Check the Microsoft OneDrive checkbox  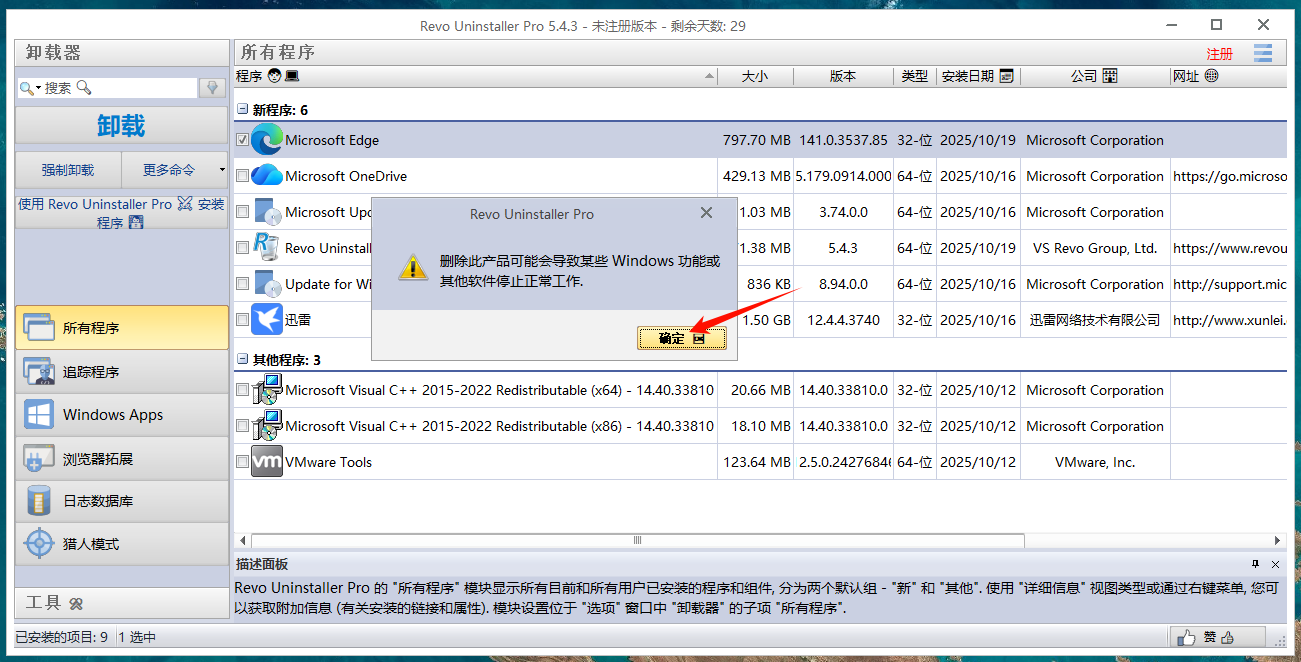pyautogui.click(x=242, y=176)
